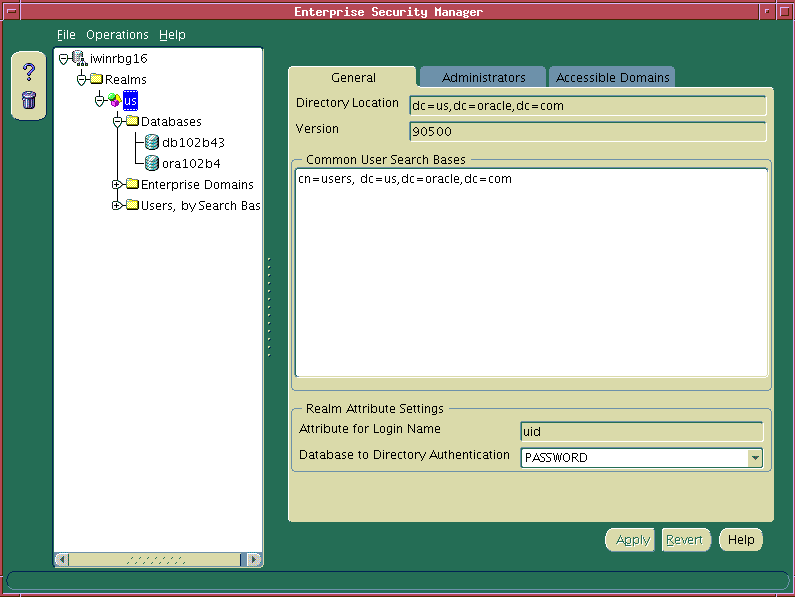Switch to the Accessible Domains tab

[614, 77]
